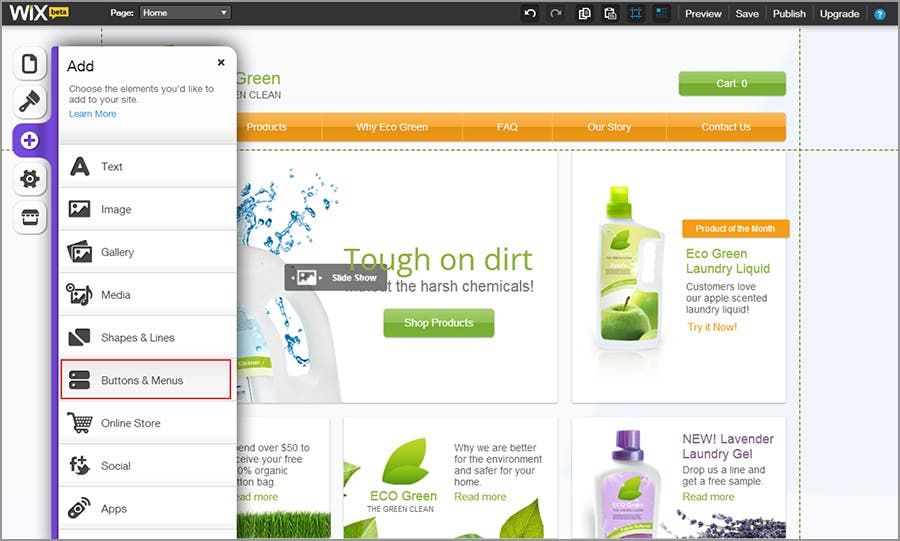The width and height of the screenshot is (900, 541).
Task: Click the Paste icon in top toolbar
Action: [610, 14]
